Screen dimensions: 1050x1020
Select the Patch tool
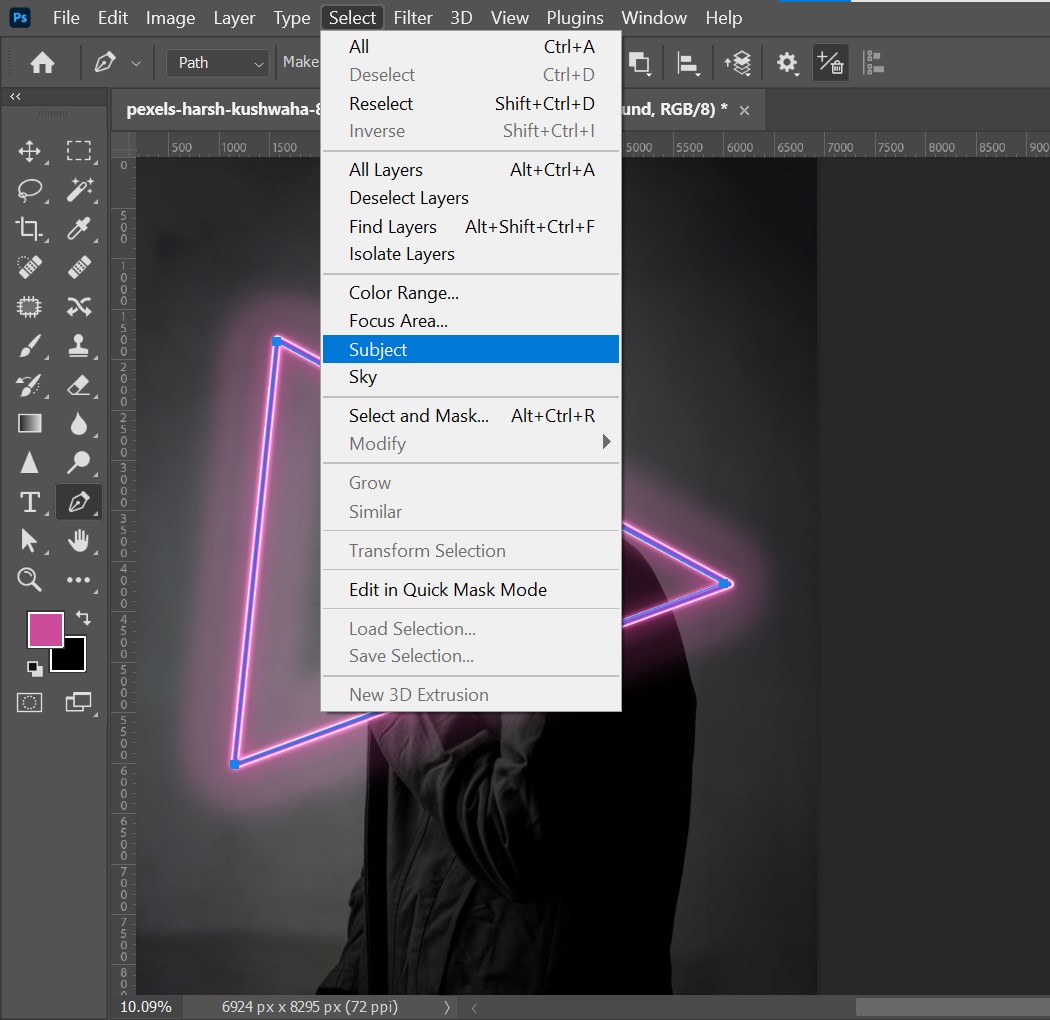pos(29,307)
